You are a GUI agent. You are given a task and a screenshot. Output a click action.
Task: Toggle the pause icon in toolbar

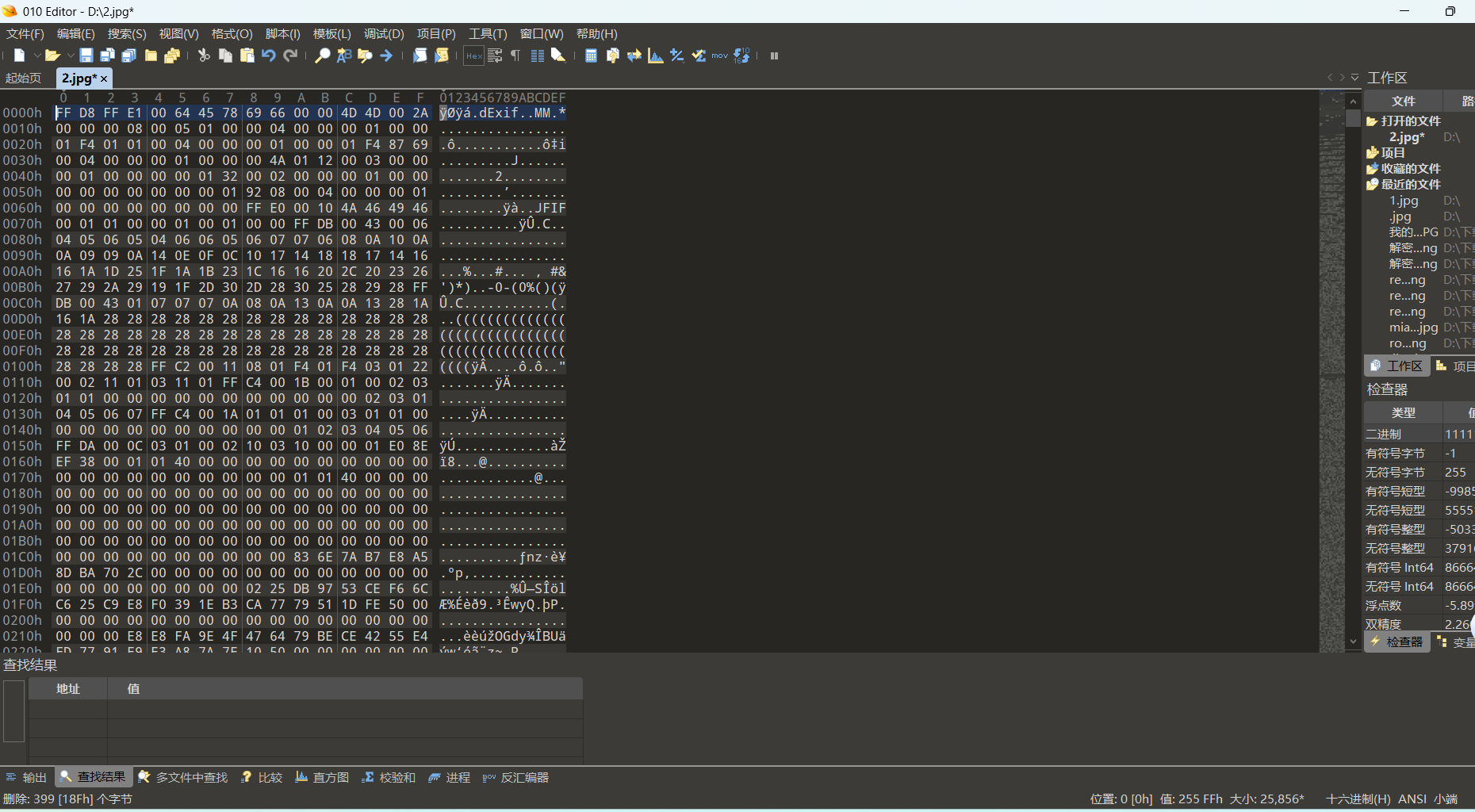coord(774,56)
